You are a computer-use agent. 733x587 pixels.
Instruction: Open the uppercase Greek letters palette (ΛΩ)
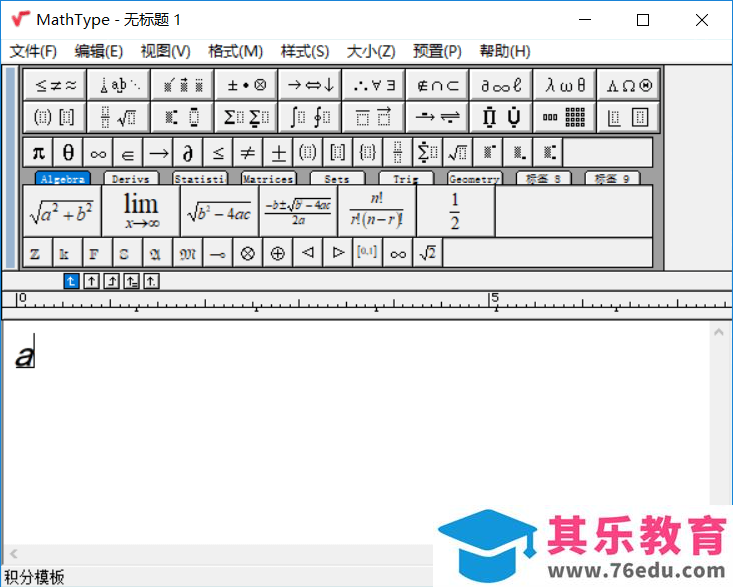(x=629, y=85)
